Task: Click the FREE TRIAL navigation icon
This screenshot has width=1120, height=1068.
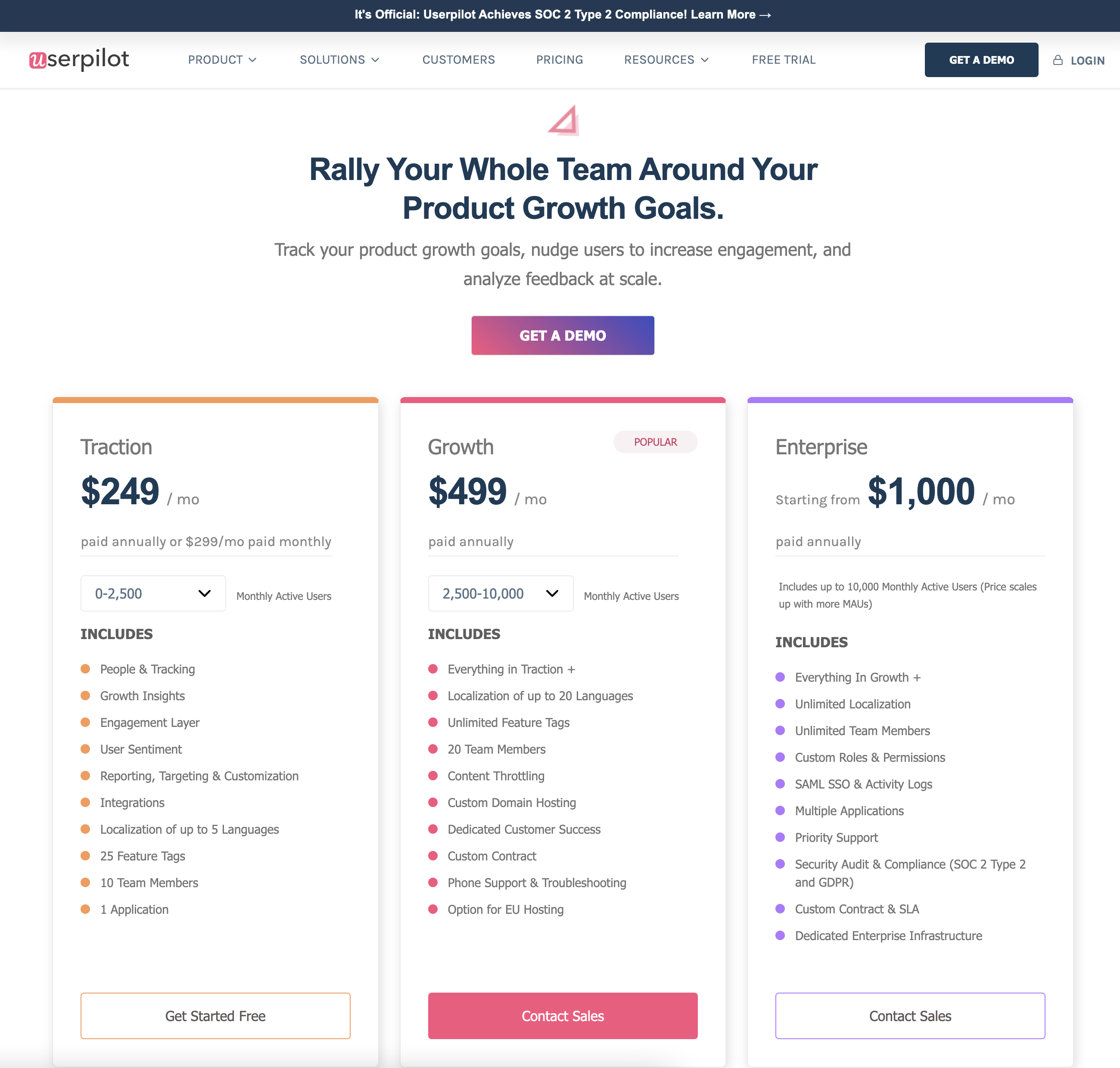Action: click(783, 59)
